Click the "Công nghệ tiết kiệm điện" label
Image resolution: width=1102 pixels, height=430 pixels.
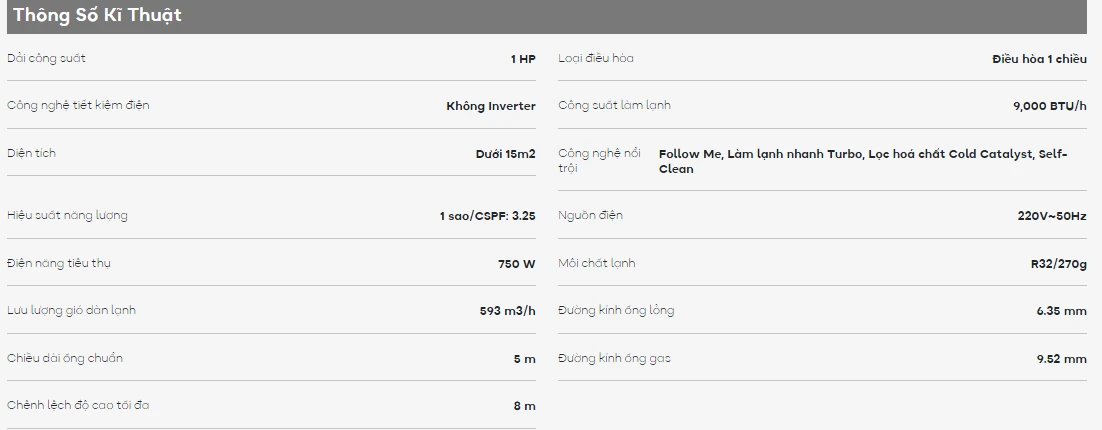coord(78,105)
